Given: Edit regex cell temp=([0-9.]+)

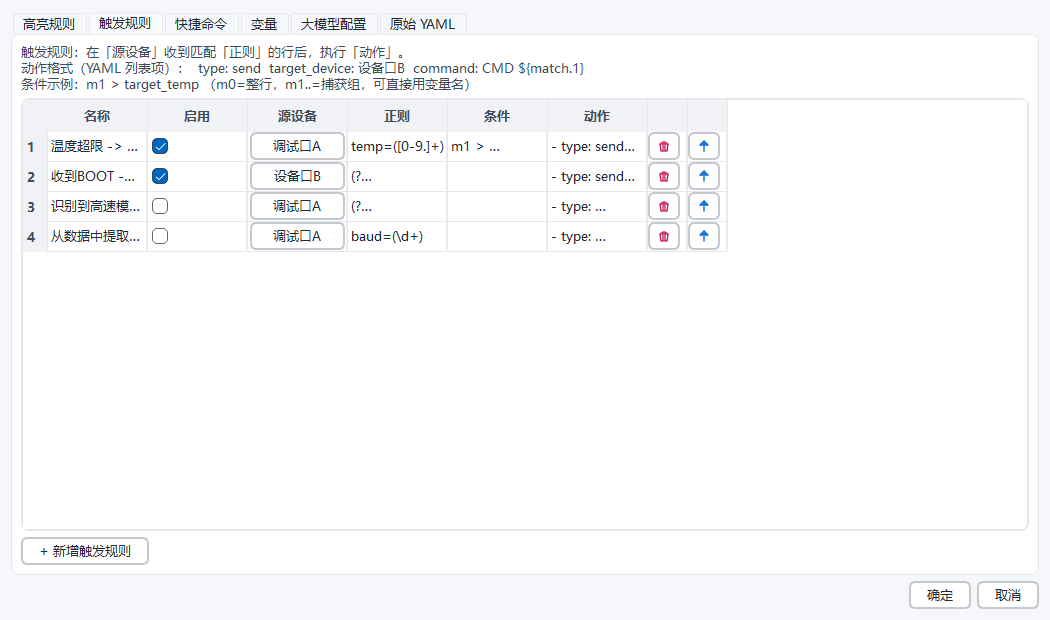Looking at the screenshot, I should click(x=397, y=146).
